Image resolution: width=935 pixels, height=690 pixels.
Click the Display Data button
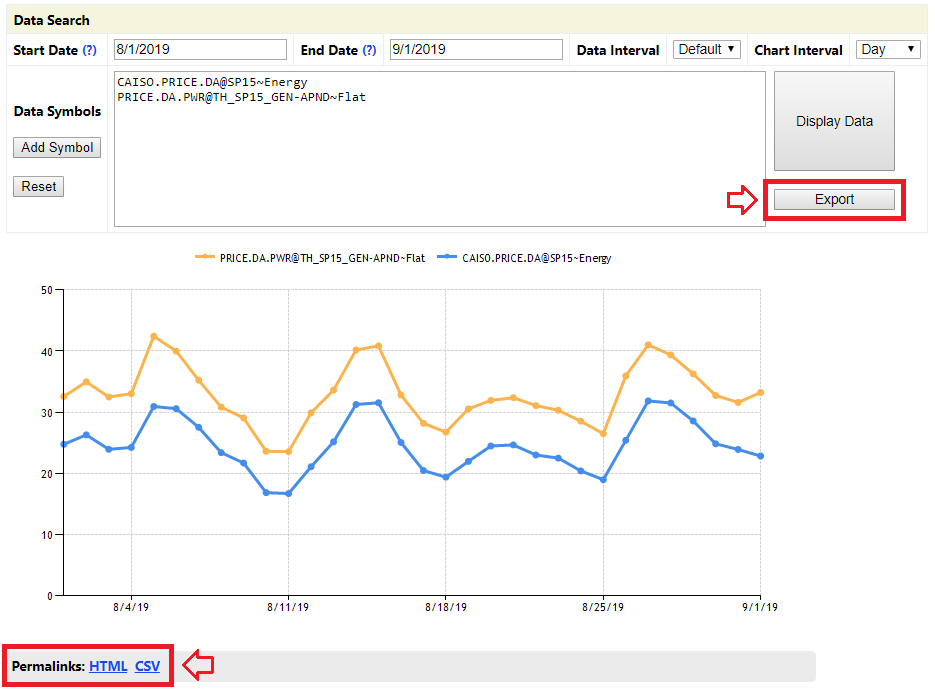click(834, 121)
